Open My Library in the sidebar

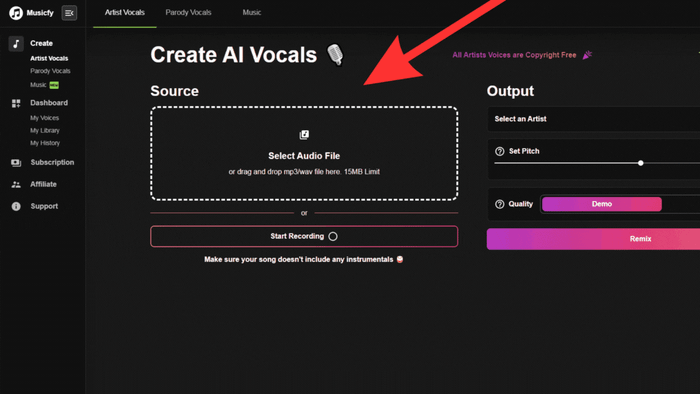[45, 131]
